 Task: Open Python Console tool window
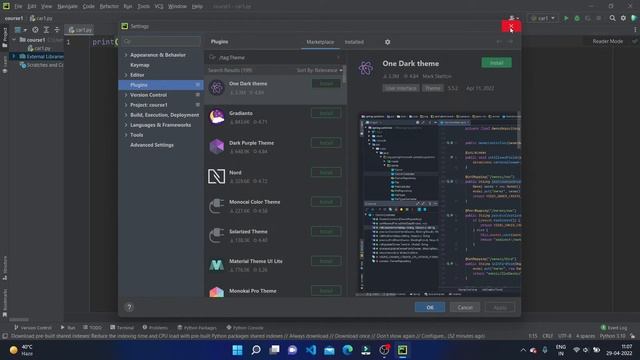245,327
